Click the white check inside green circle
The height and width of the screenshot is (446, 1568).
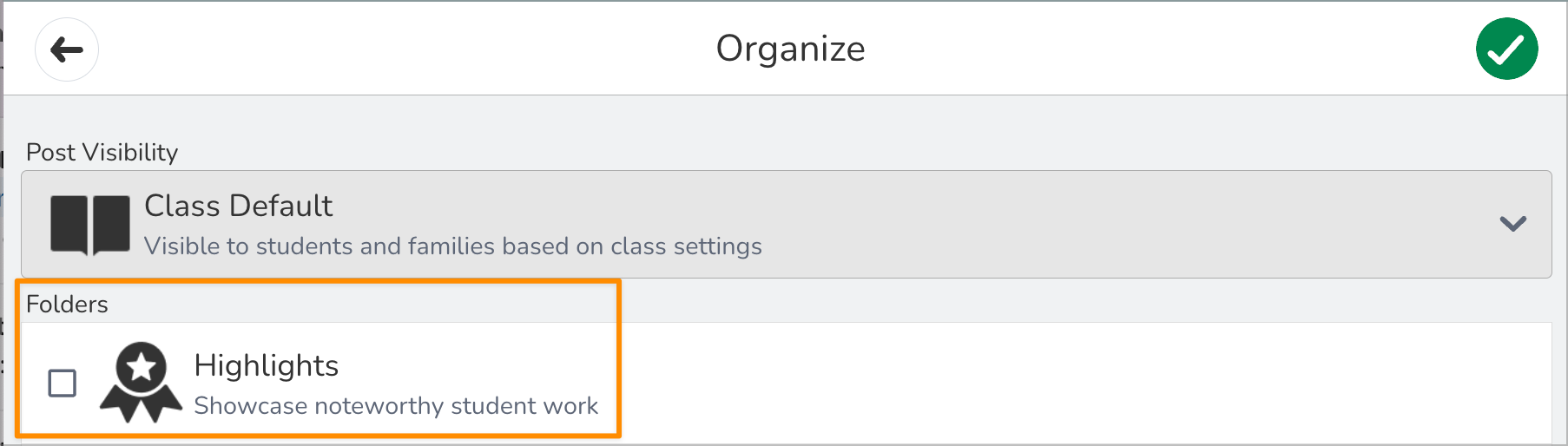(x=1506, y=50)
